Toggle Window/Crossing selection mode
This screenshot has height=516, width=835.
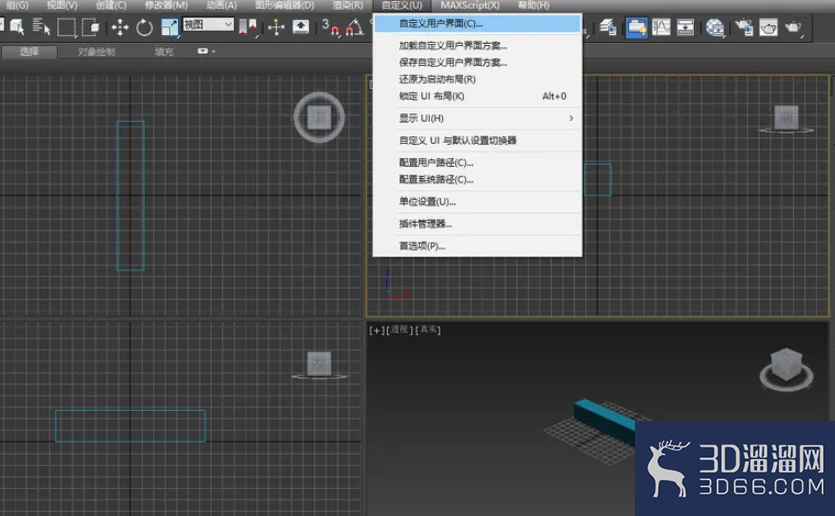click(x=91, y=27)
